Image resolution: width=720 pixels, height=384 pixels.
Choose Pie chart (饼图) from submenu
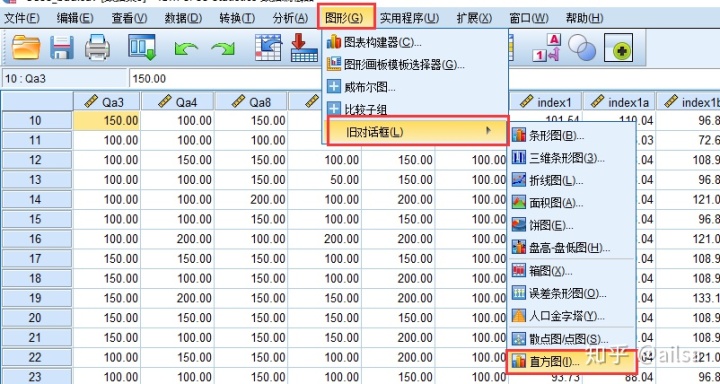point(571,226)
